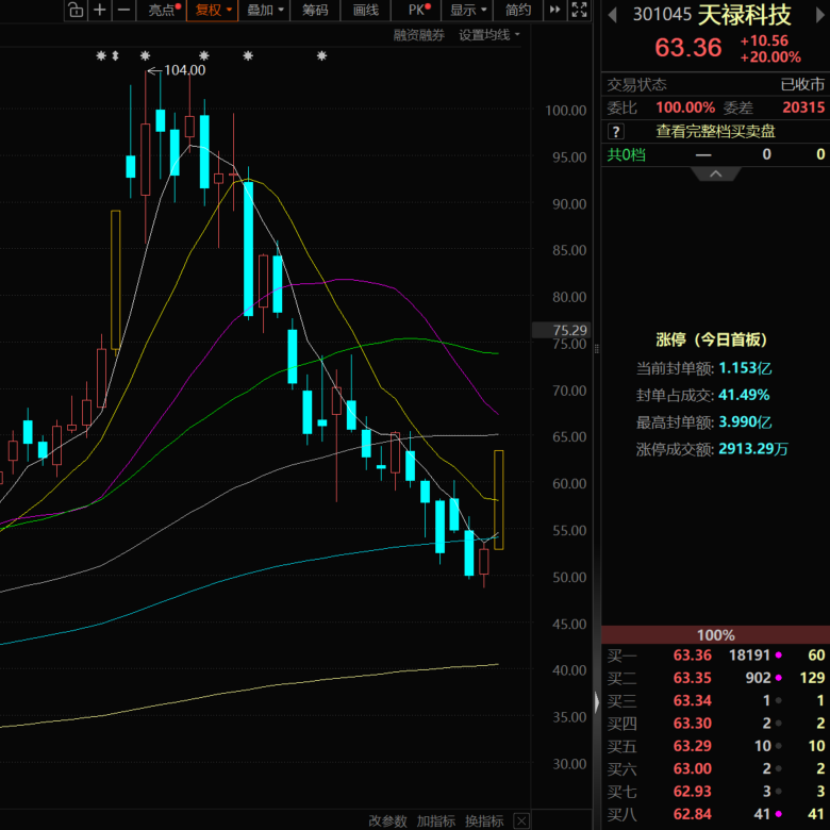
Task: Select 买二 row price 63.35
Action: (692, 678)
